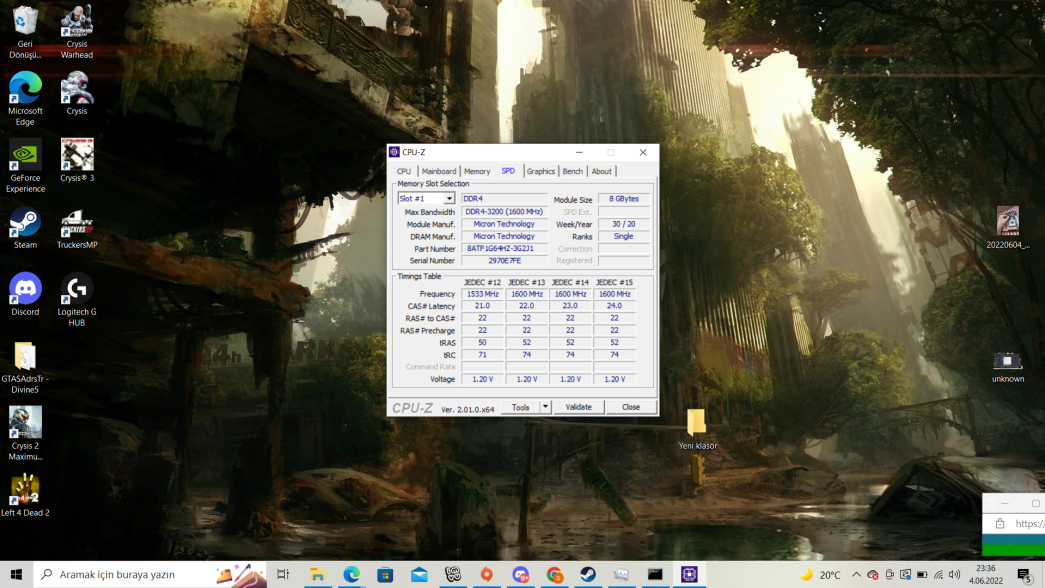Open GeForce Experience desktop icon
Screen dimensions: 1045x588
click(x=25, y=156)
